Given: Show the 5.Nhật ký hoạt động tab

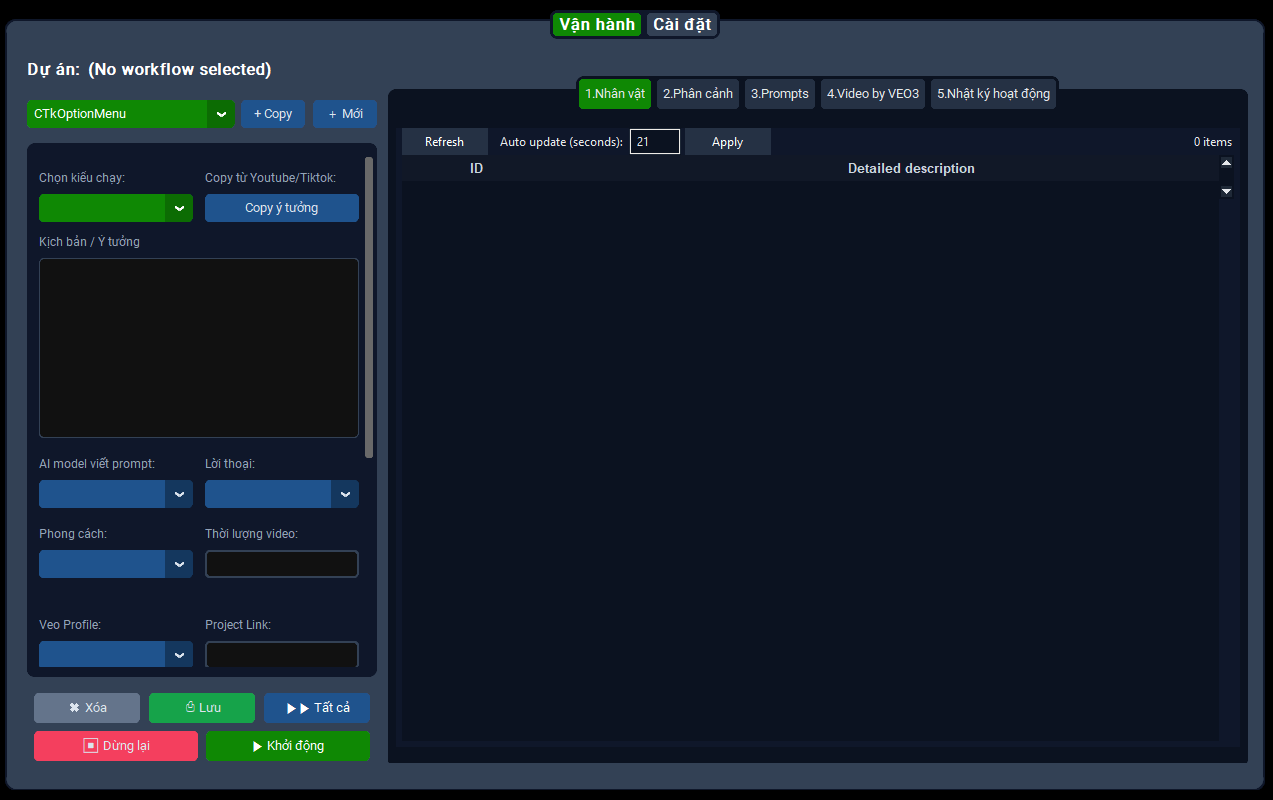Looking at the screenshot, I should tap(993, 94).
